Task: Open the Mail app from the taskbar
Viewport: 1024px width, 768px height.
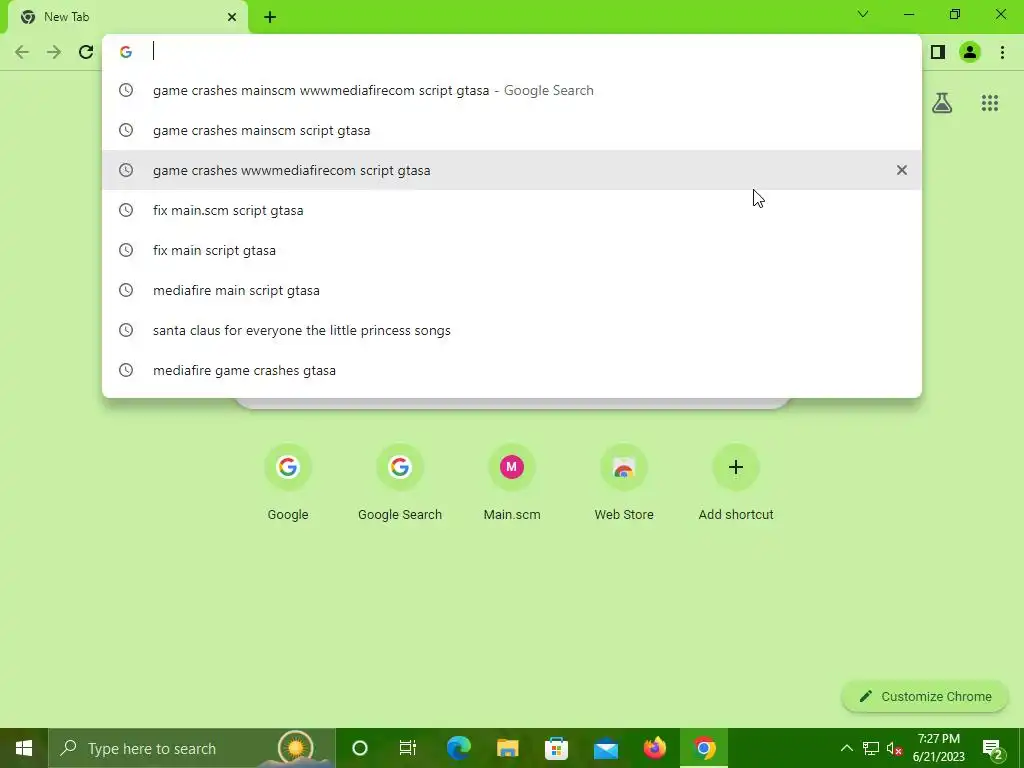Action: [605, 748]
